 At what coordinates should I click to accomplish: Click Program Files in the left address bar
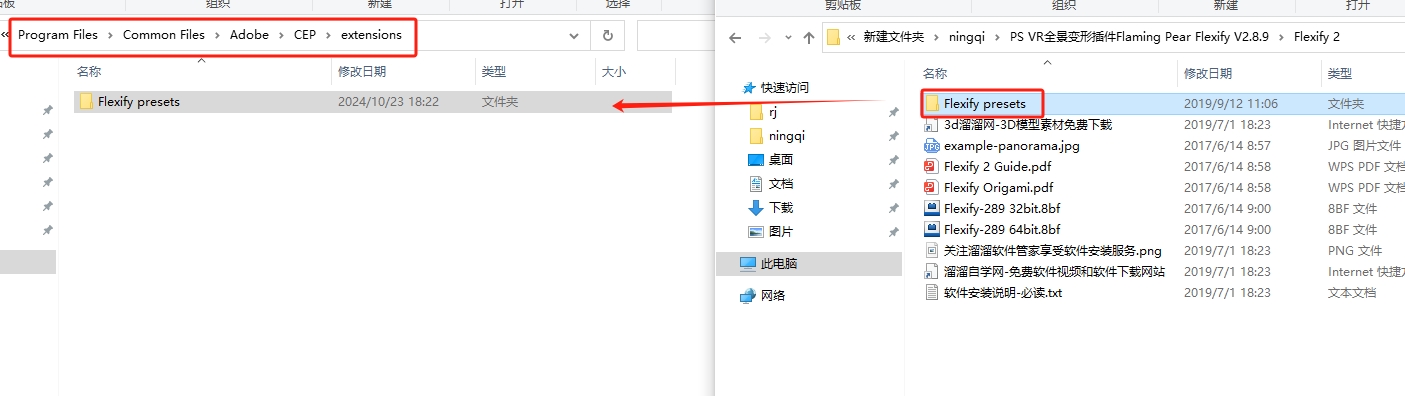pyautogui.click(x=58, y=35)
